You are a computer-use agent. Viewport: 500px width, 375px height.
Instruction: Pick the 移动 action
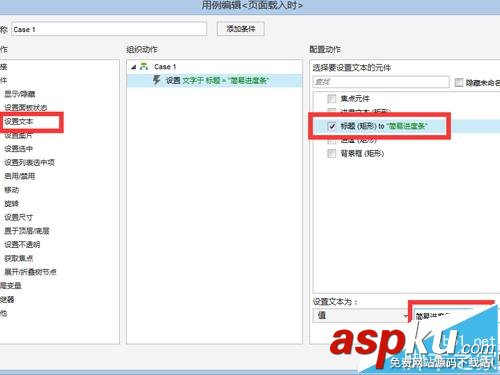[x=12, y=190]
